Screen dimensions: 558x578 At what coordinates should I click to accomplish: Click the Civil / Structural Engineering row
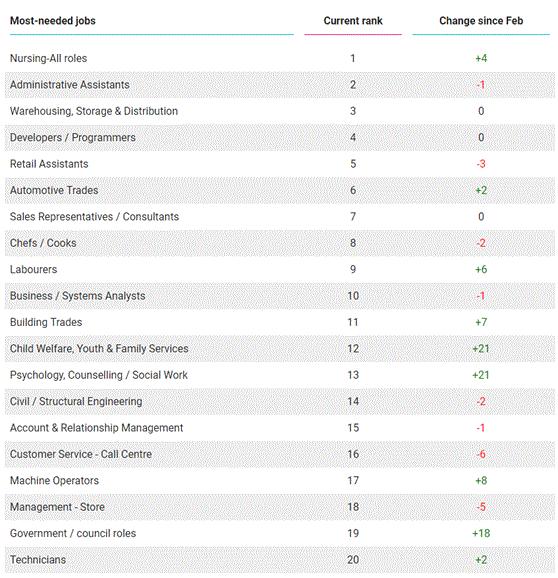coord(280,401)
